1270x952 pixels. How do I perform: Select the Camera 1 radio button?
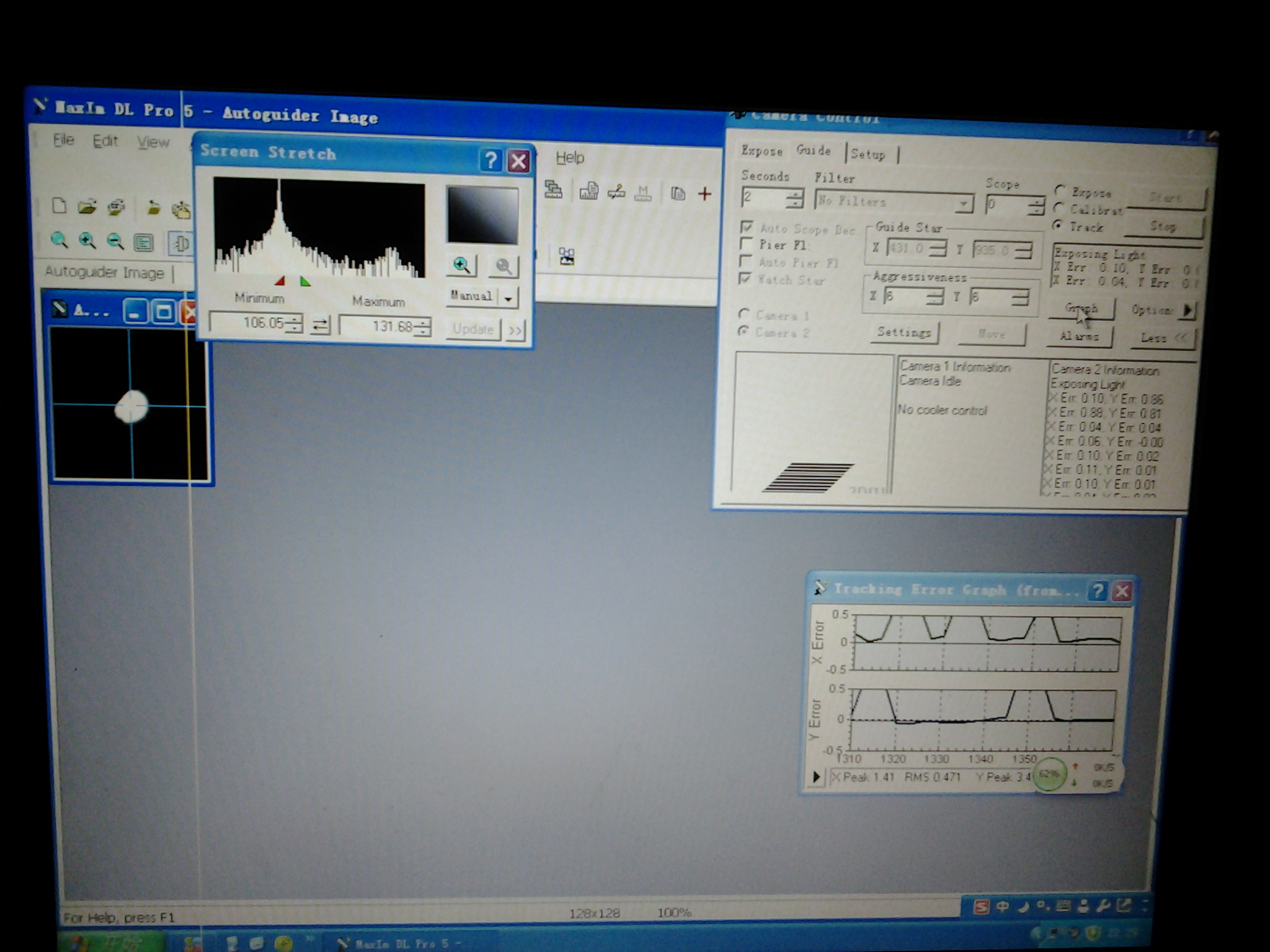point(744,314)
